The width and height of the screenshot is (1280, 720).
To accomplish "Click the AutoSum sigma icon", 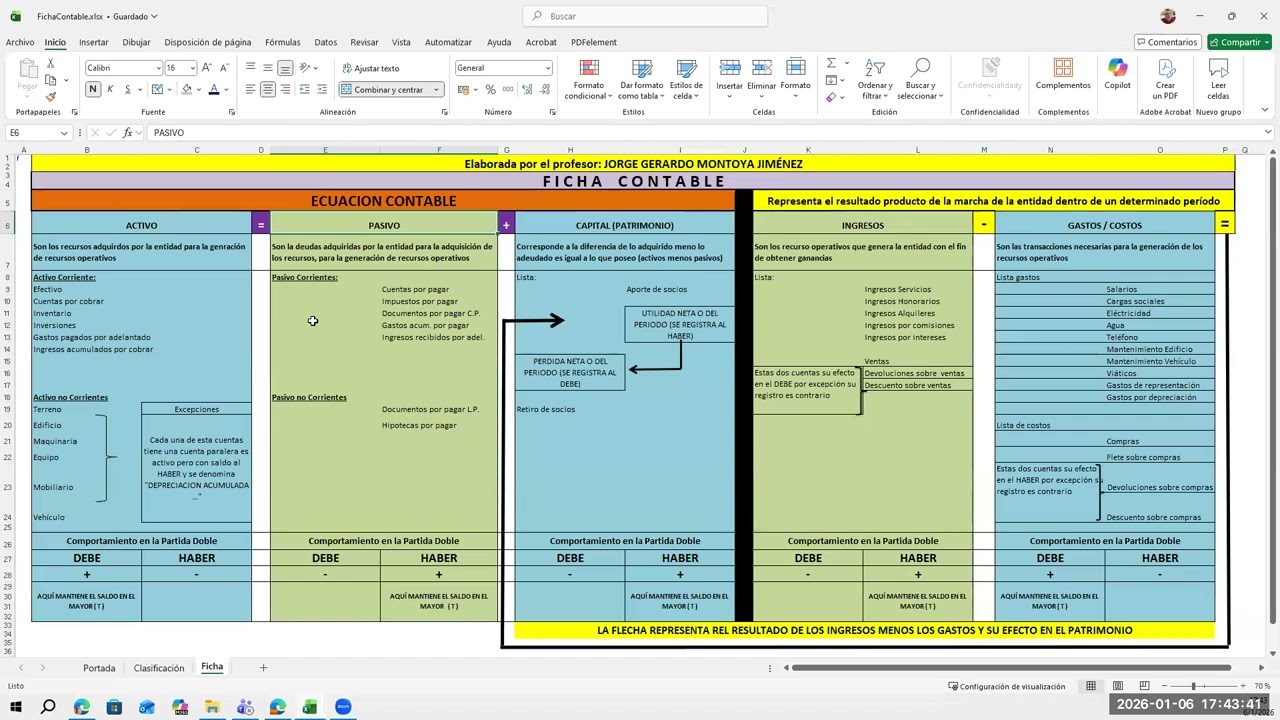I will pos(831,63).
